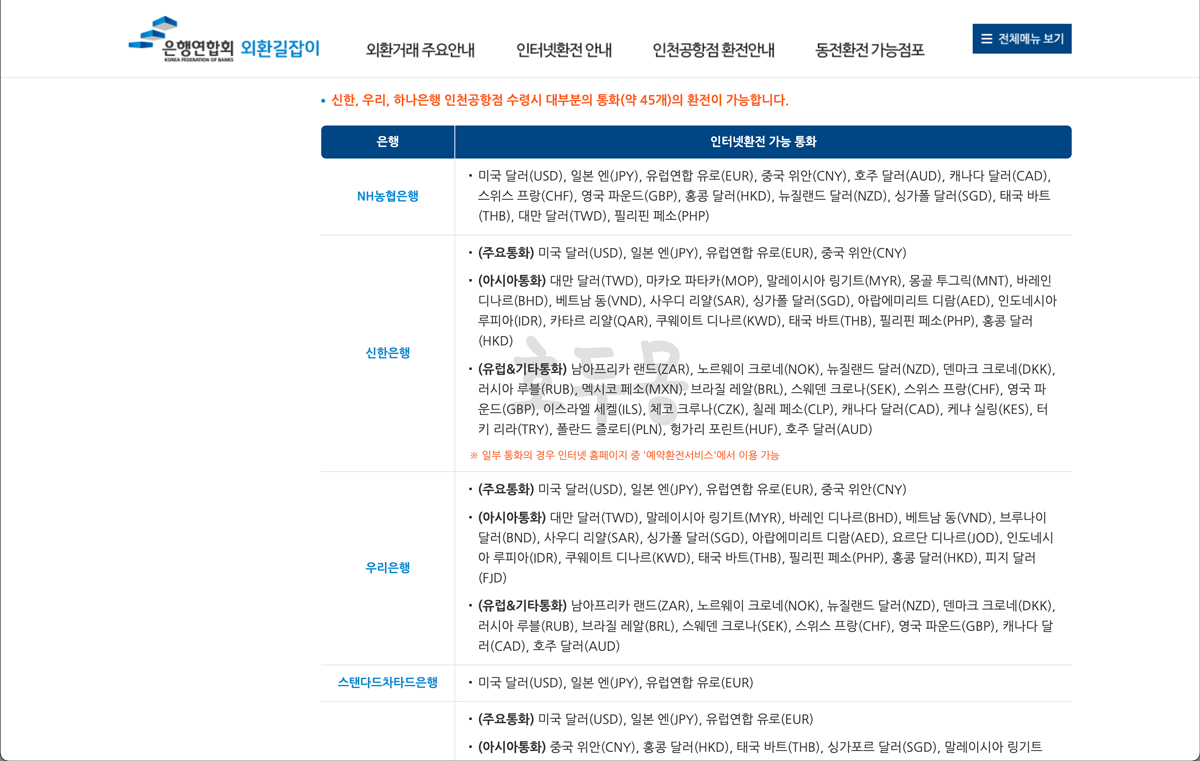Click the 은행 column header
Screen dimensions: 1200x761
tap(388, 142)
